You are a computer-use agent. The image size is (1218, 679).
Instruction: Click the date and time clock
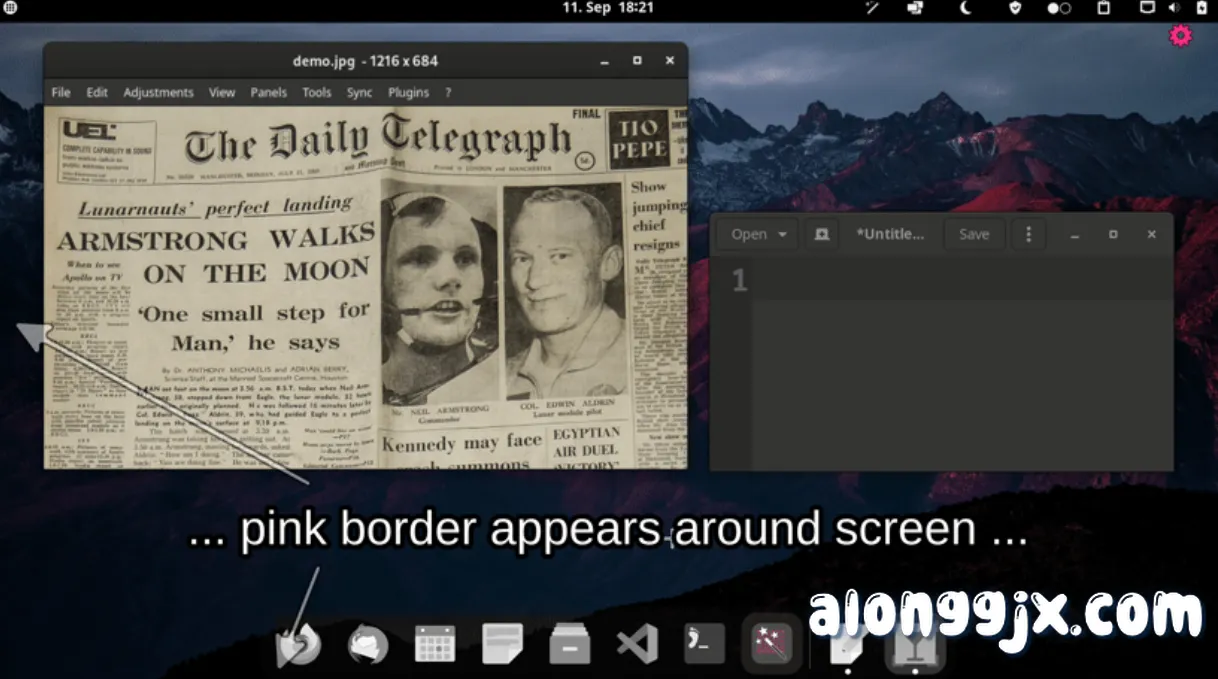(608, 8)
